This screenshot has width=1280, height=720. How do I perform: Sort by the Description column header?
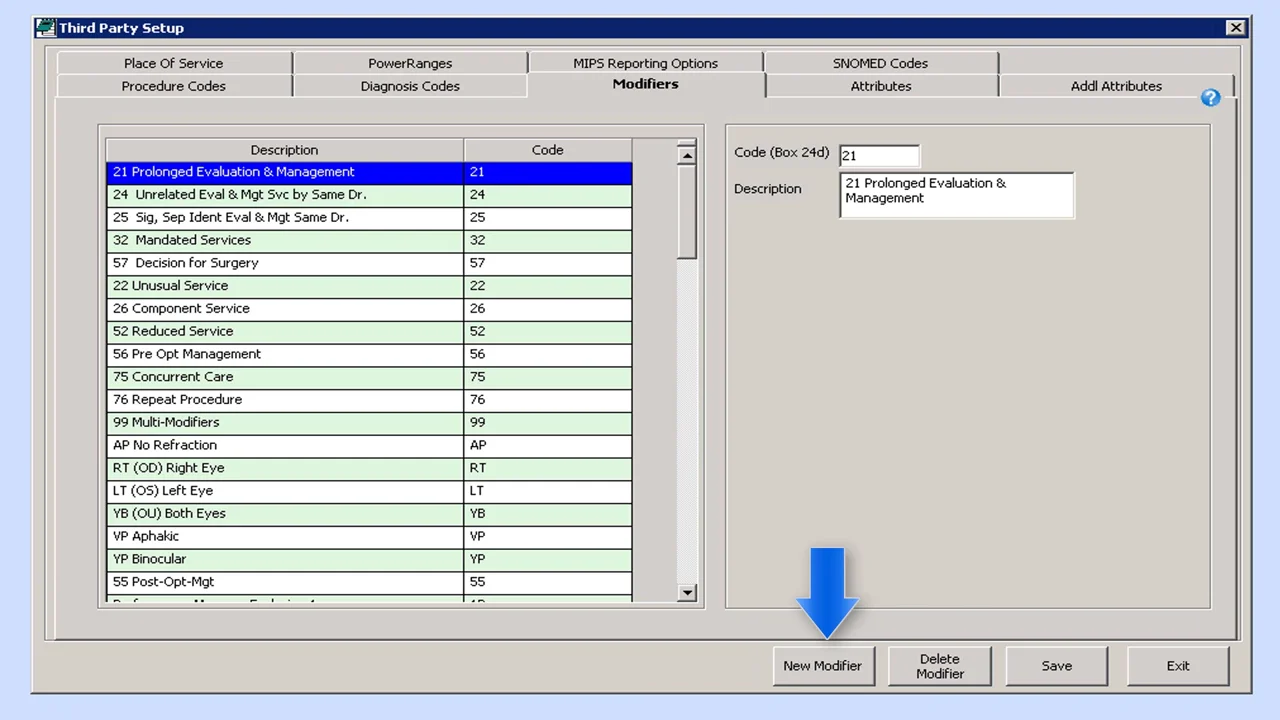coord(284,150)
